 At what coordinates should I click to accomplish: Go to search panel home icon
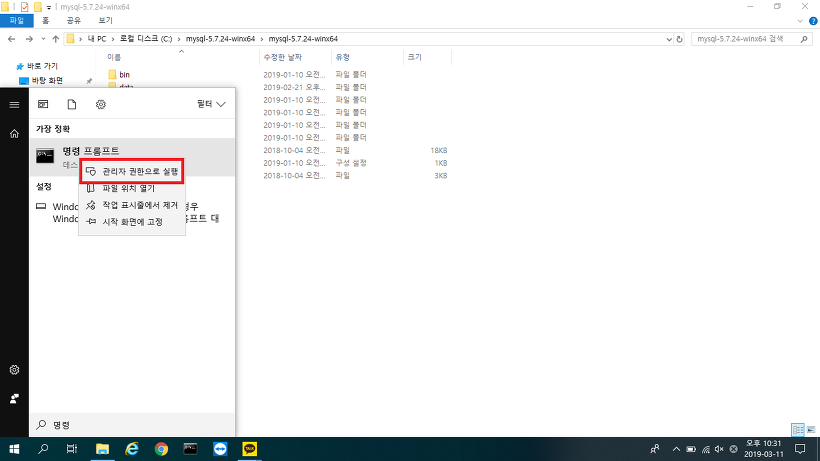pyautogui.click(x=14, y=134)
